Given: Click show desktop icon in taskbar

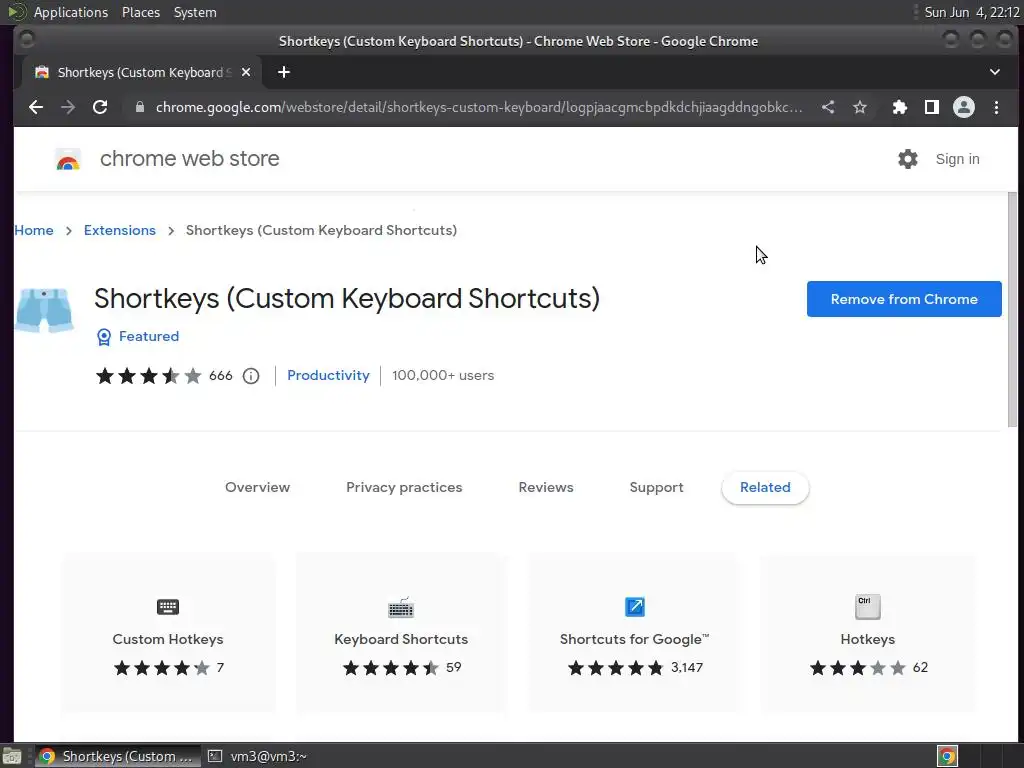Looking at the screenshot, I should coord(12,756).
